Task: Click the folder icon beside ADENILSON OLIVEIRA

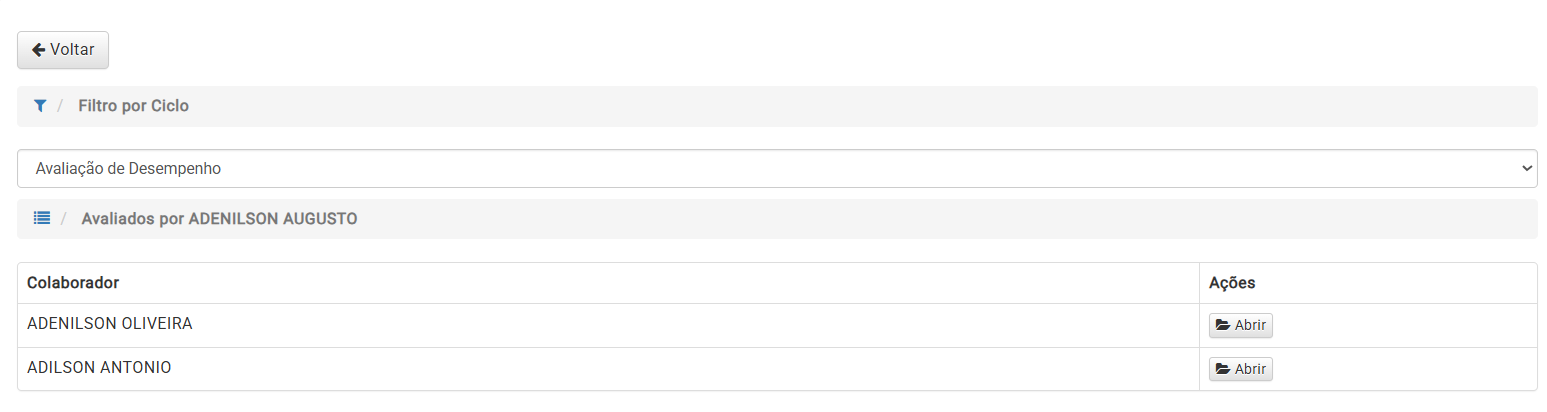Action: 1222,326
